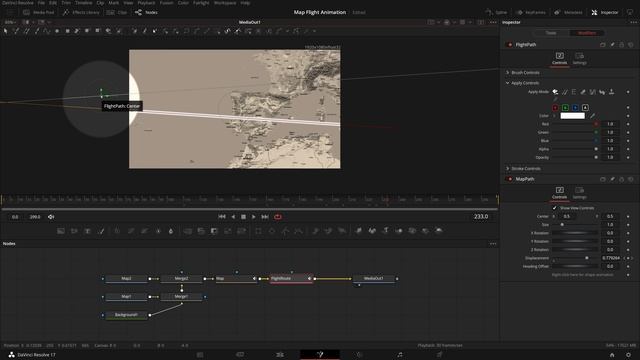Toggle MapPath modifier enable dot

point(509,179)
